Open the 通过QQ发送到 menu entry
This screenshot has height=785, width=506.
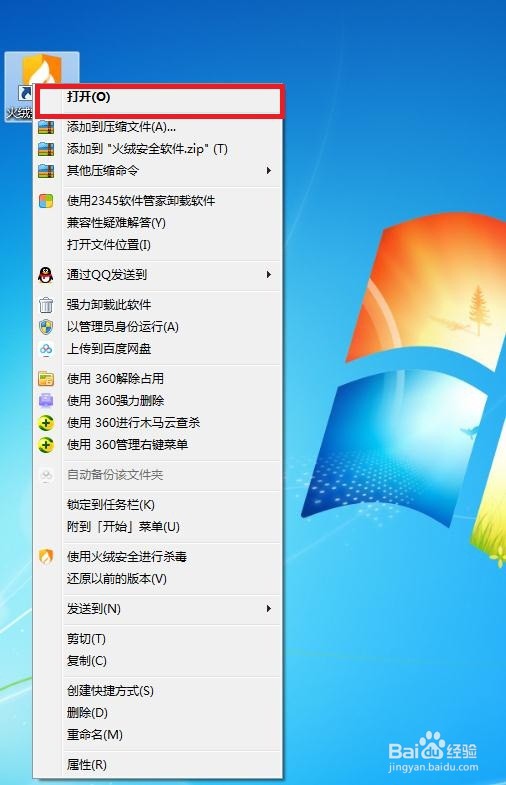coord(158,275)
